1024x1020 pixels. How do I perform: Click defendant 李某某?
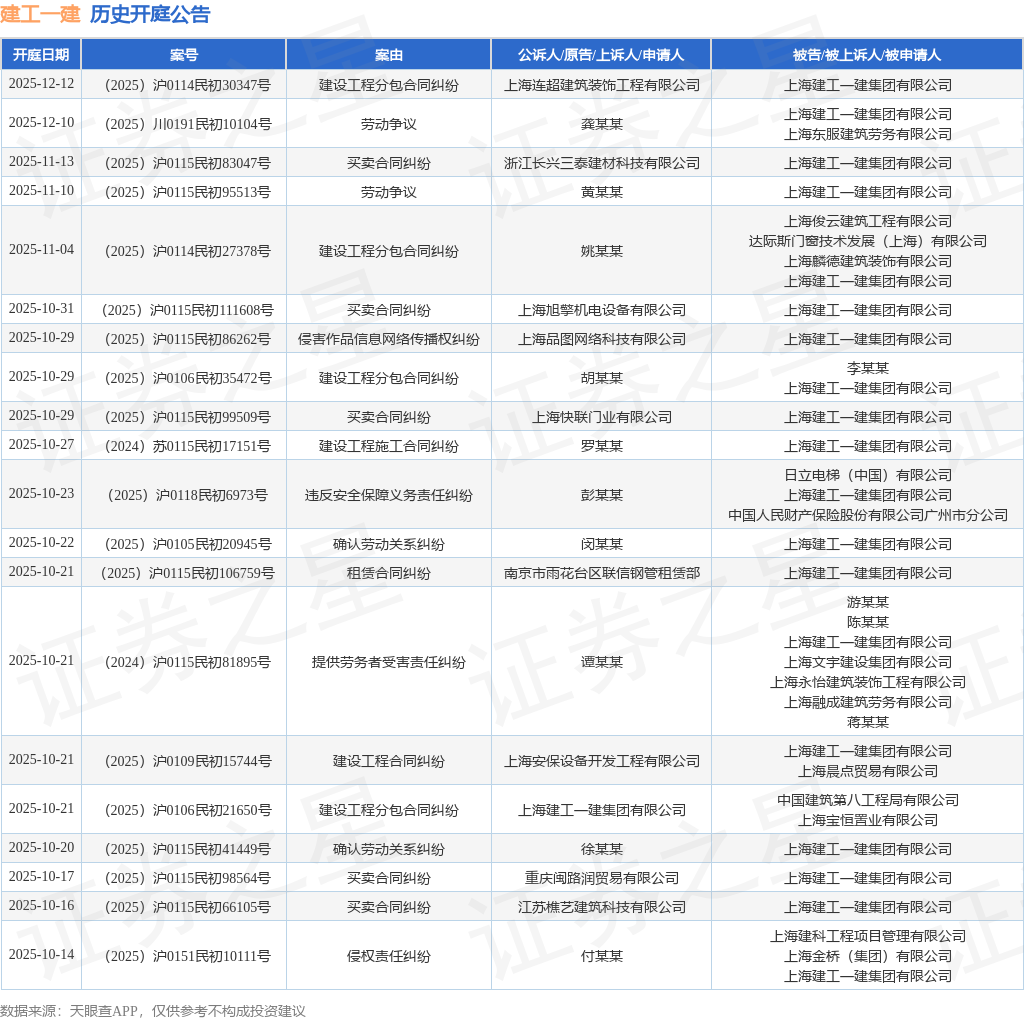[867, 368]
